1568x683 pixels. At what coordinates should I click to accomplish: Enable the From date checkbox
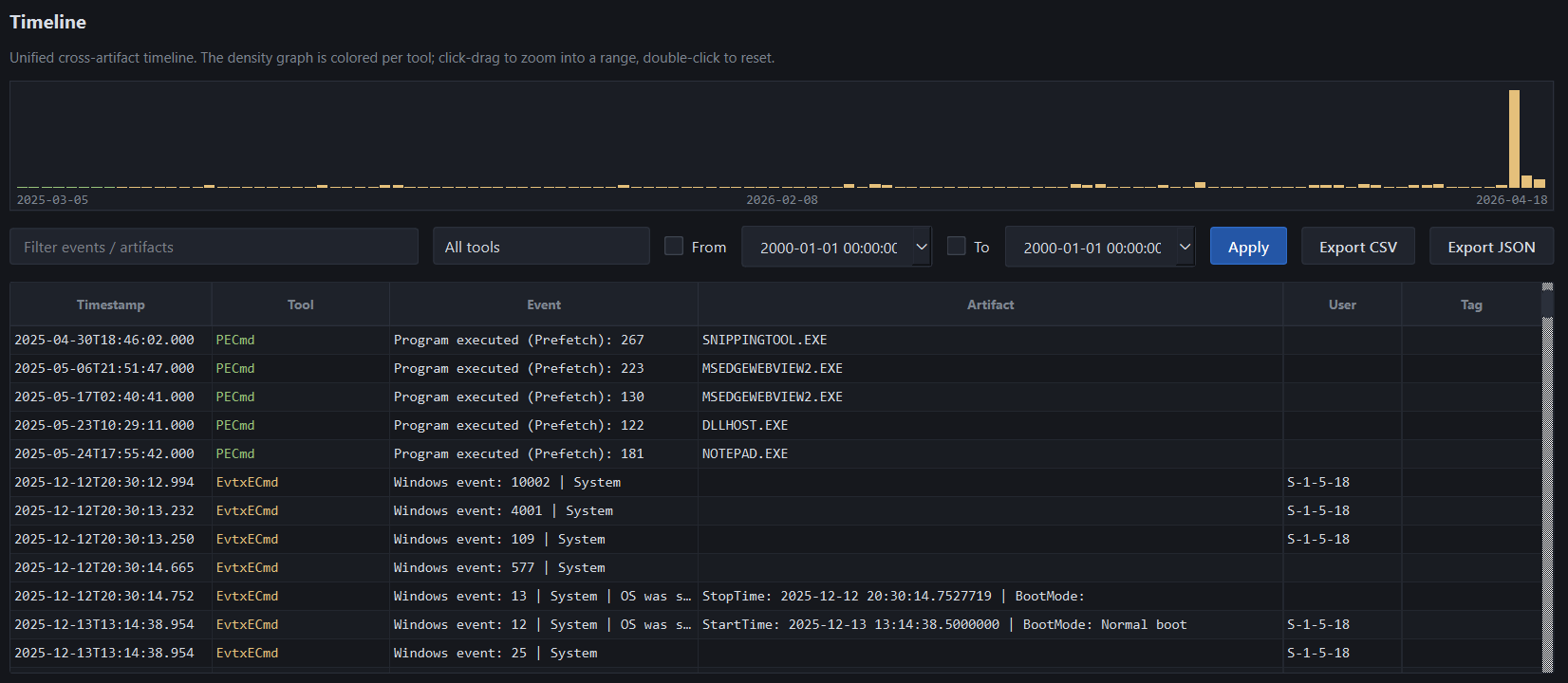coord(674,246)
